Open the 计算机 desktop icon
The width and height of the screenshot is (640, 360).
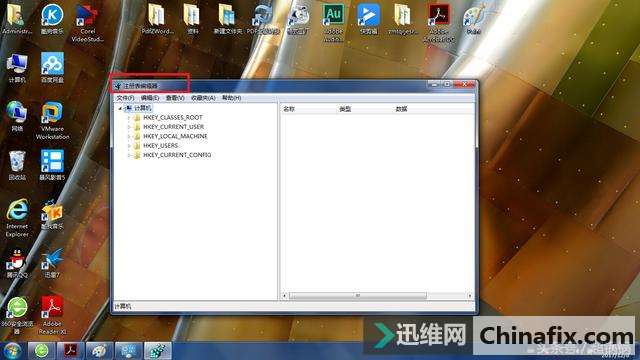coord(17,68)
